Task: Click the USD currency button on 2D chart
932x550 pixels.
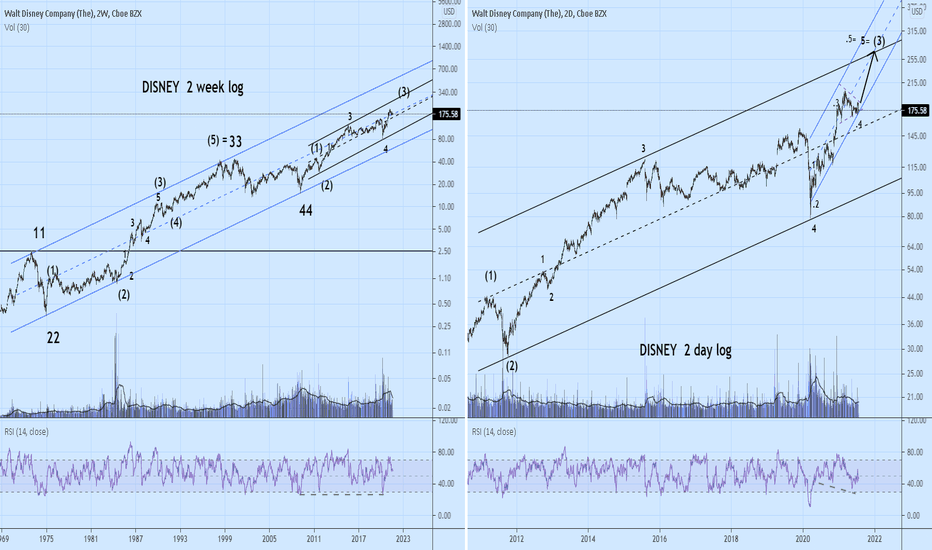Action: coord(917,11)
